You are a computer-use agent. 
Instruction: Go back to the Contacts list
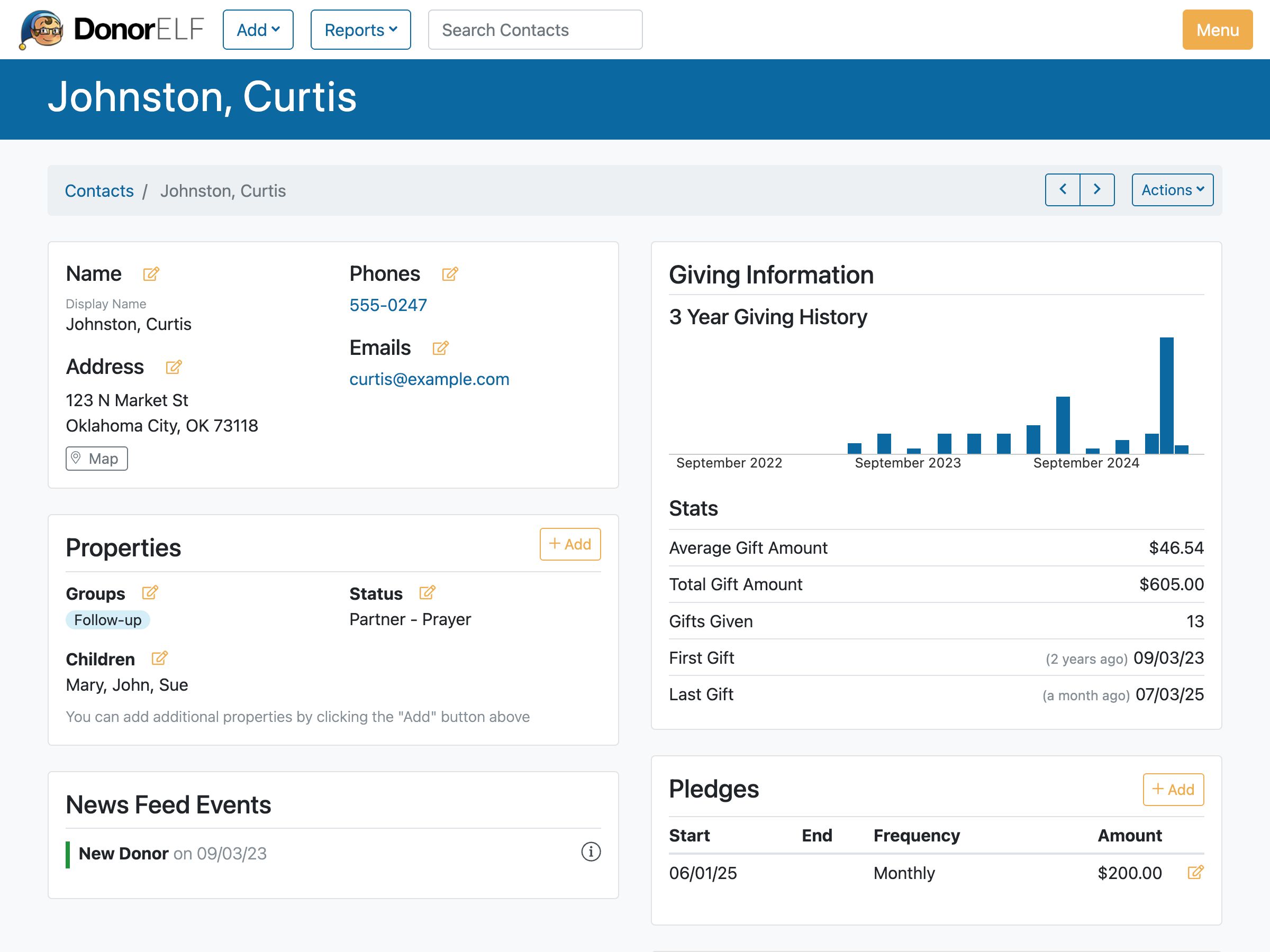100,190
